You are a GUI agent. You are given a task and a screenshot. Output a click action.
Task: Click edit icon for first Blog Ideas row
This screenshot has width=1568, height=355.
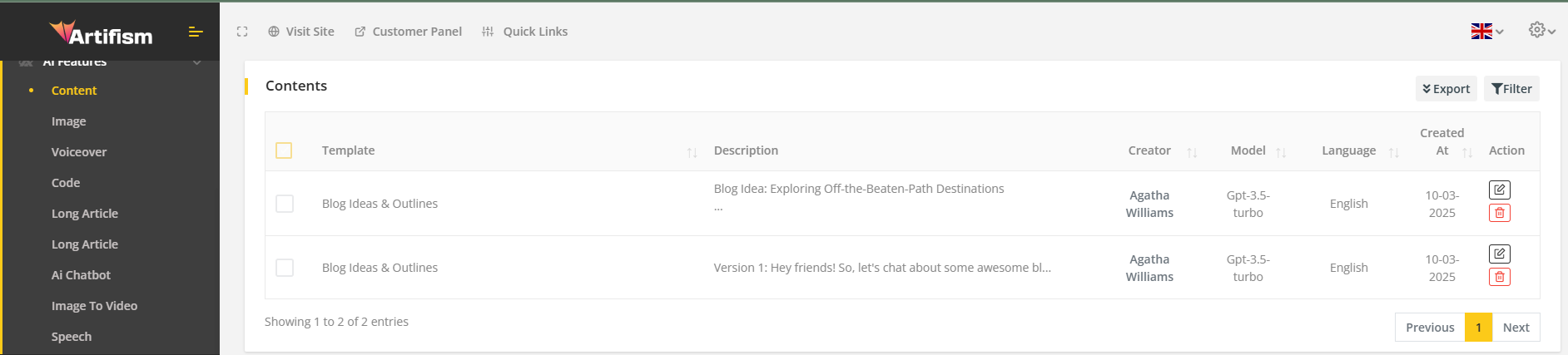[1499, 190]
